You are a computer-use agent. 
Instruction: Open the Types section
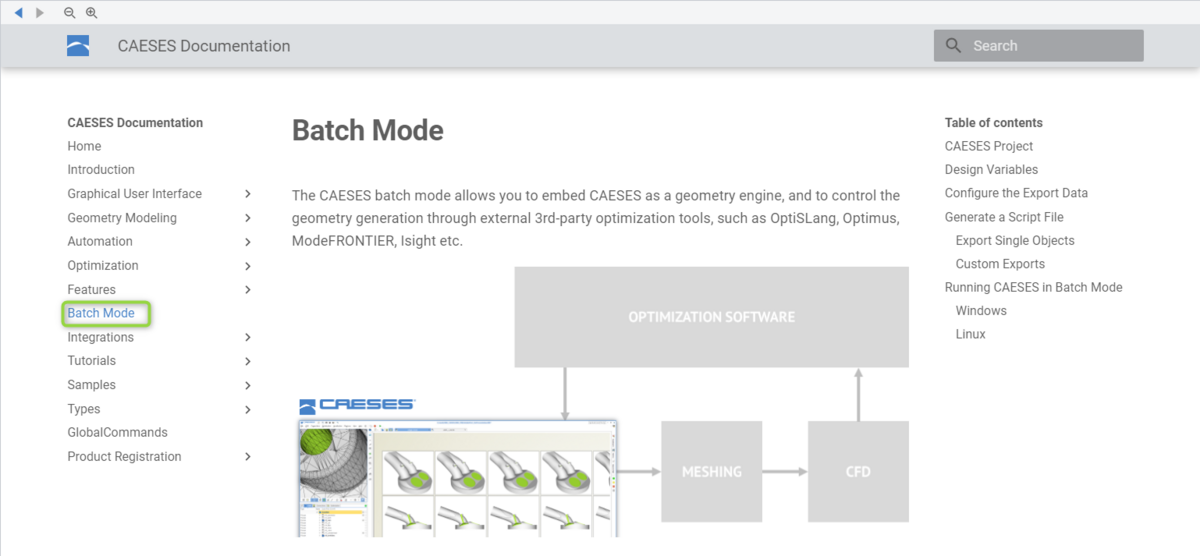tap(84, 409)
